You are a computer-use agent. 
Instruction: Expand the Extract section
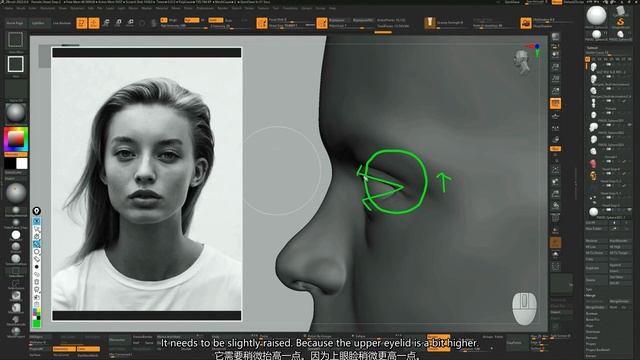tap(591, 356)
